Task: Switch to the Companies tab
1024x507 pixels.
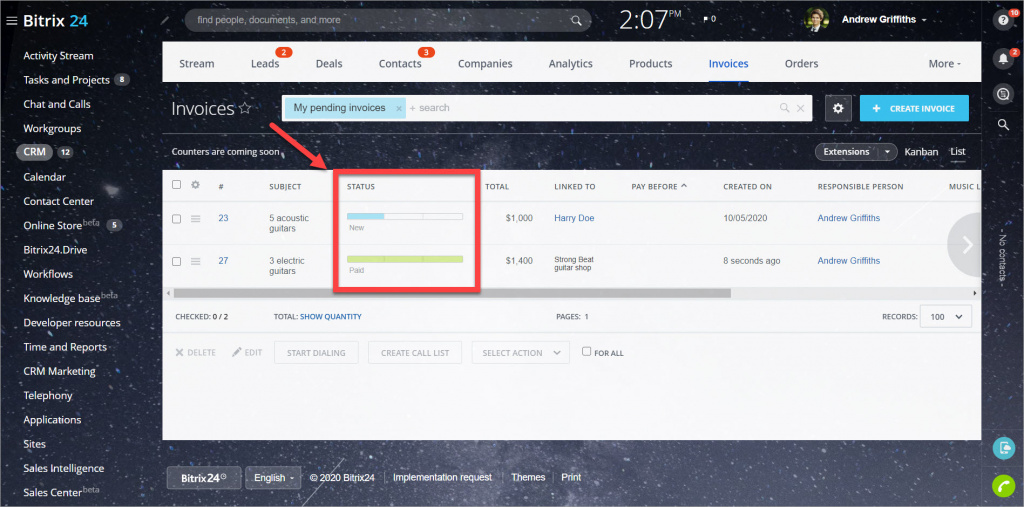Action: 485,63
